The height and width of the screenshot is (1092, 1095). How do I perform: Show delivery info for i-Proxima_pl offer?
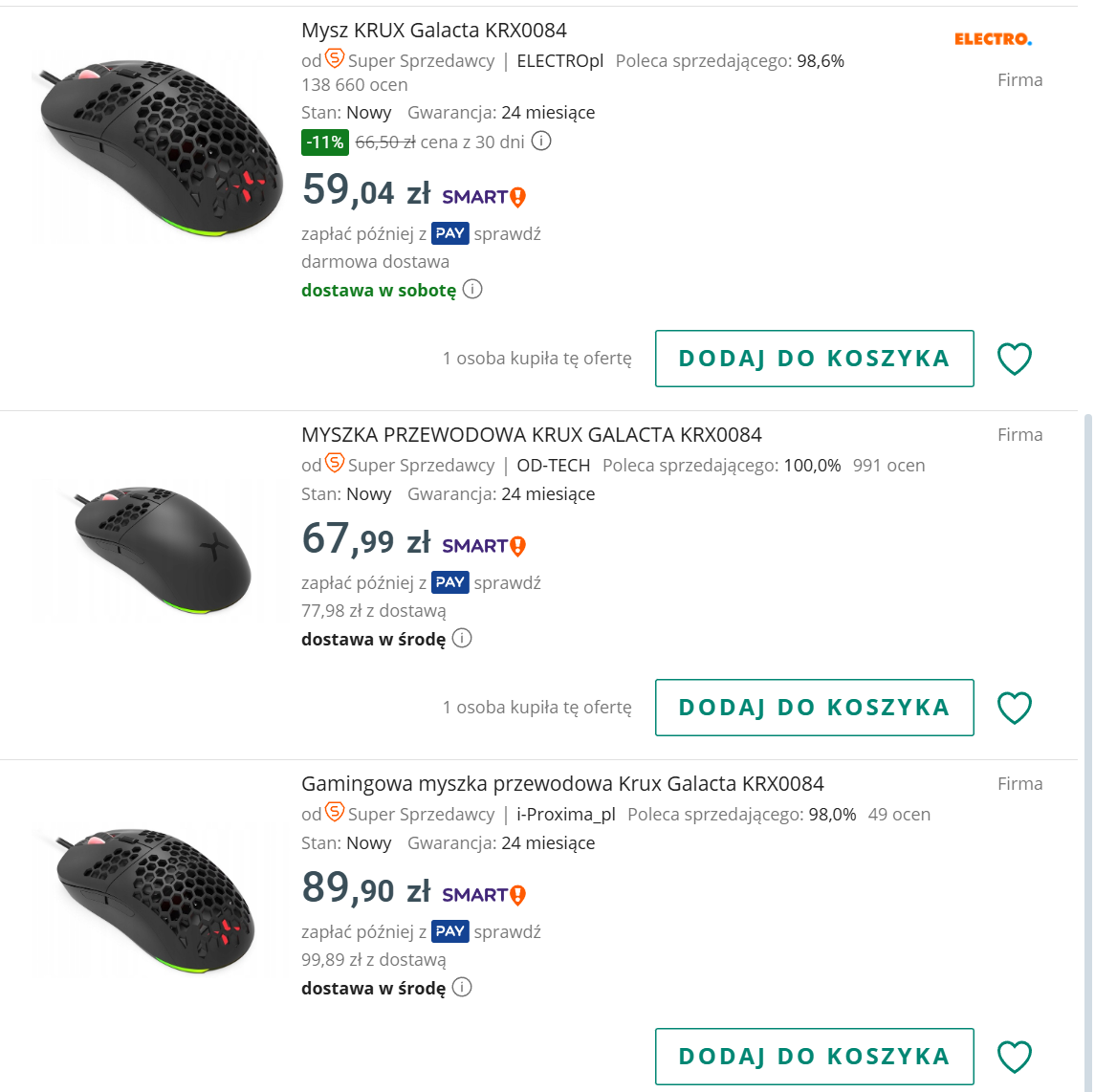coord(462,987)
